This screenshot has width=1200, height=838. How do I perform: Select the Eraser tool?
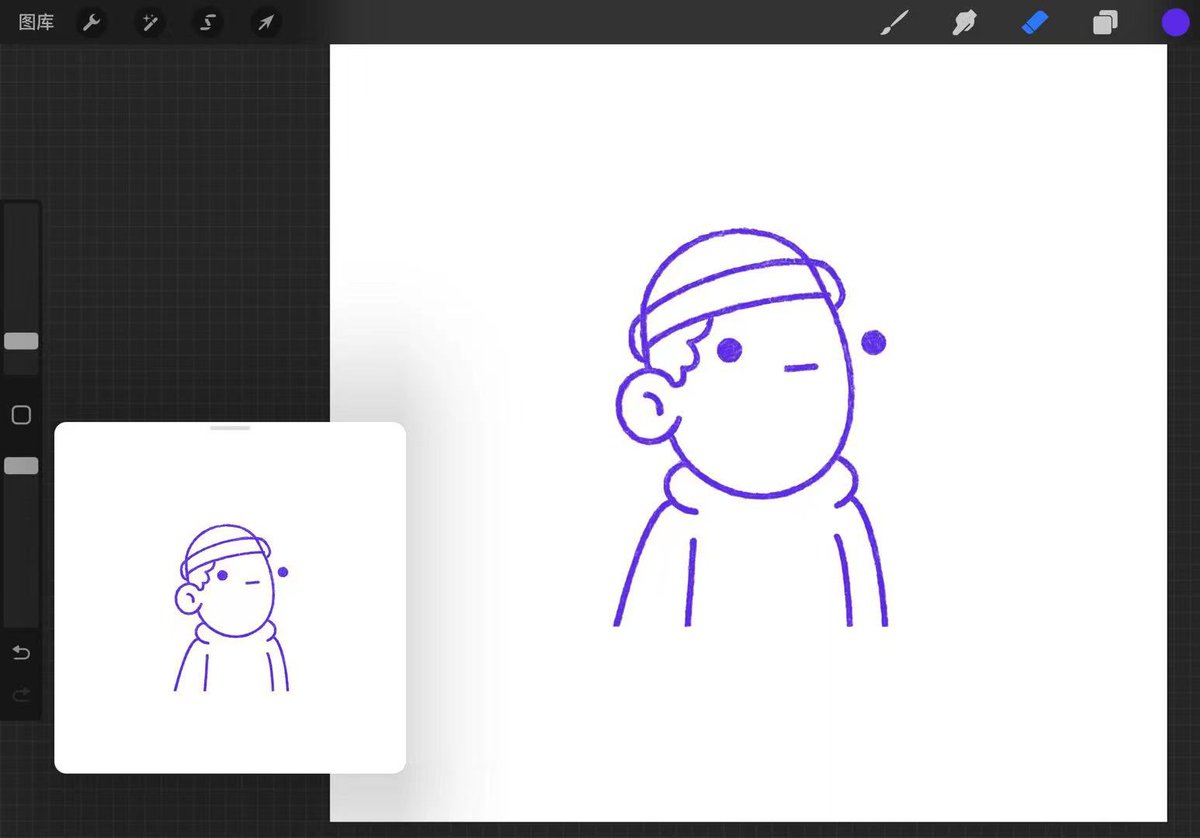tap(1035, 22)
